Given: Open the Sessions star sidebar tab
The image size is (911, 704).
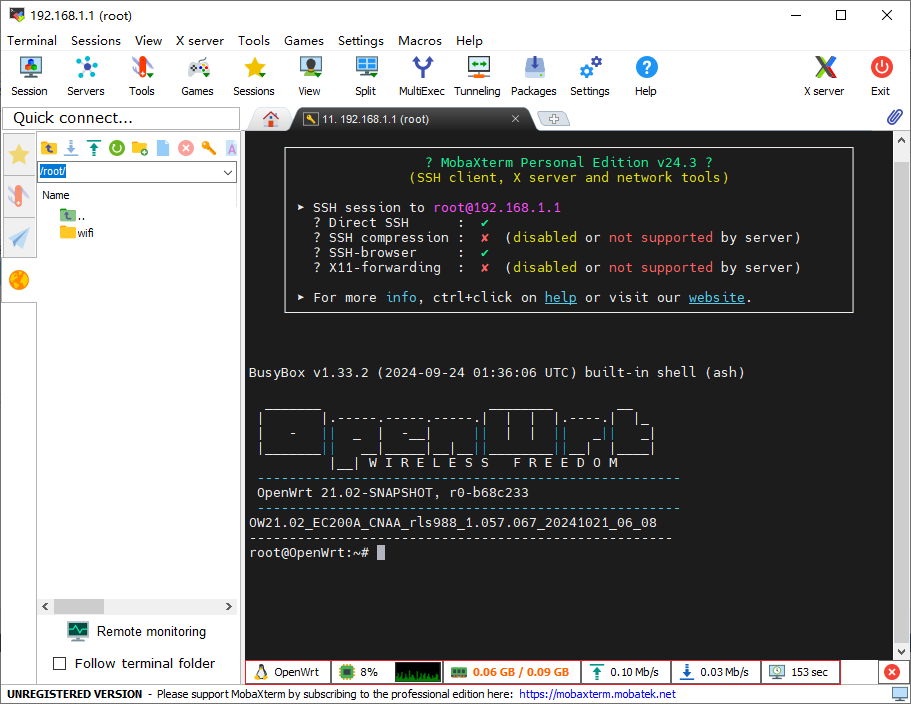Looking at the screenshot, I should (19, 155).
